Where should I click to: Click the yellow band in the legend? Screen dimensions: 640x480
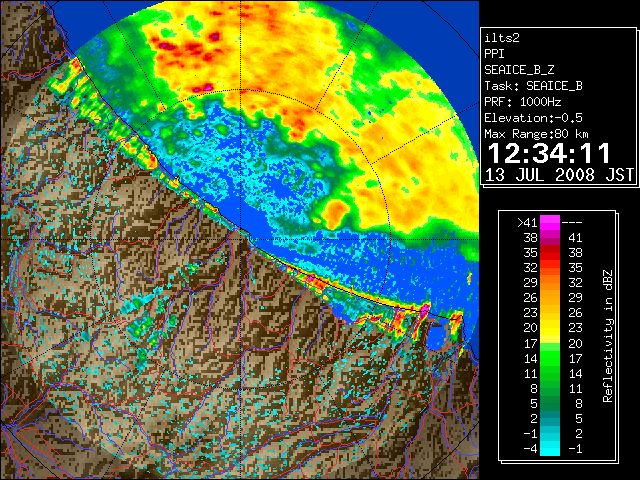coord(550,328)
